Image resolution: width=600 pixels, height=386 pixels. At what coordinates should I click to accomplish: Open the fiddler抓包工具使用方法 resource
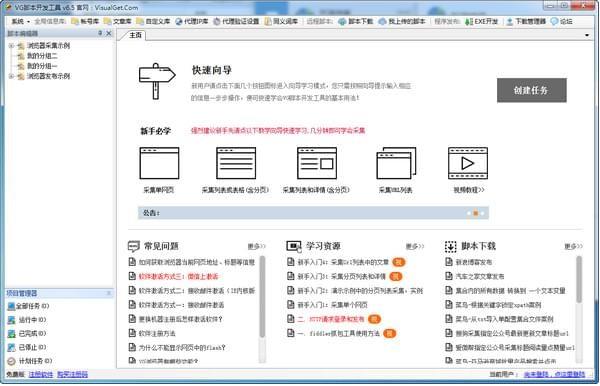point(338,334)
